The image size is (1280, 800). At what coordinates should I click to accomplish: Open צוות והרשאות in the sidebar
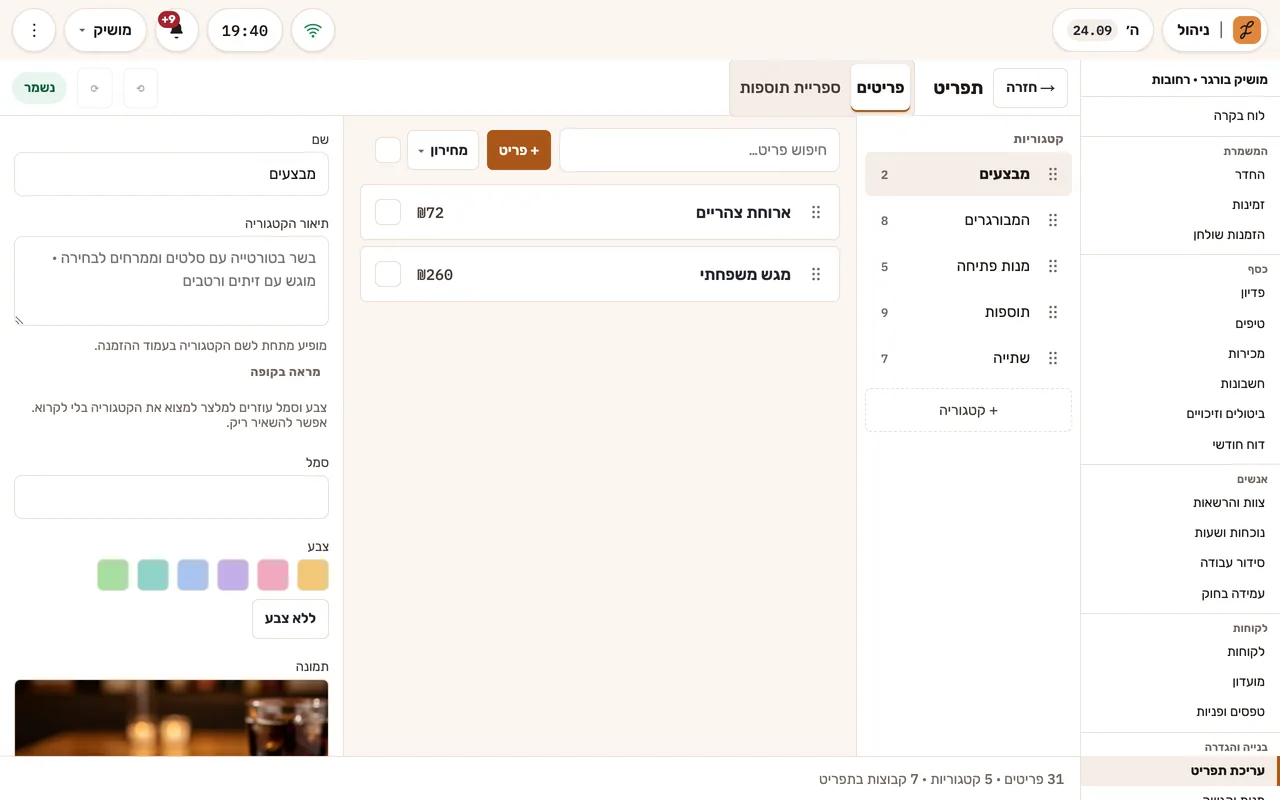(x=1180, y=503)
